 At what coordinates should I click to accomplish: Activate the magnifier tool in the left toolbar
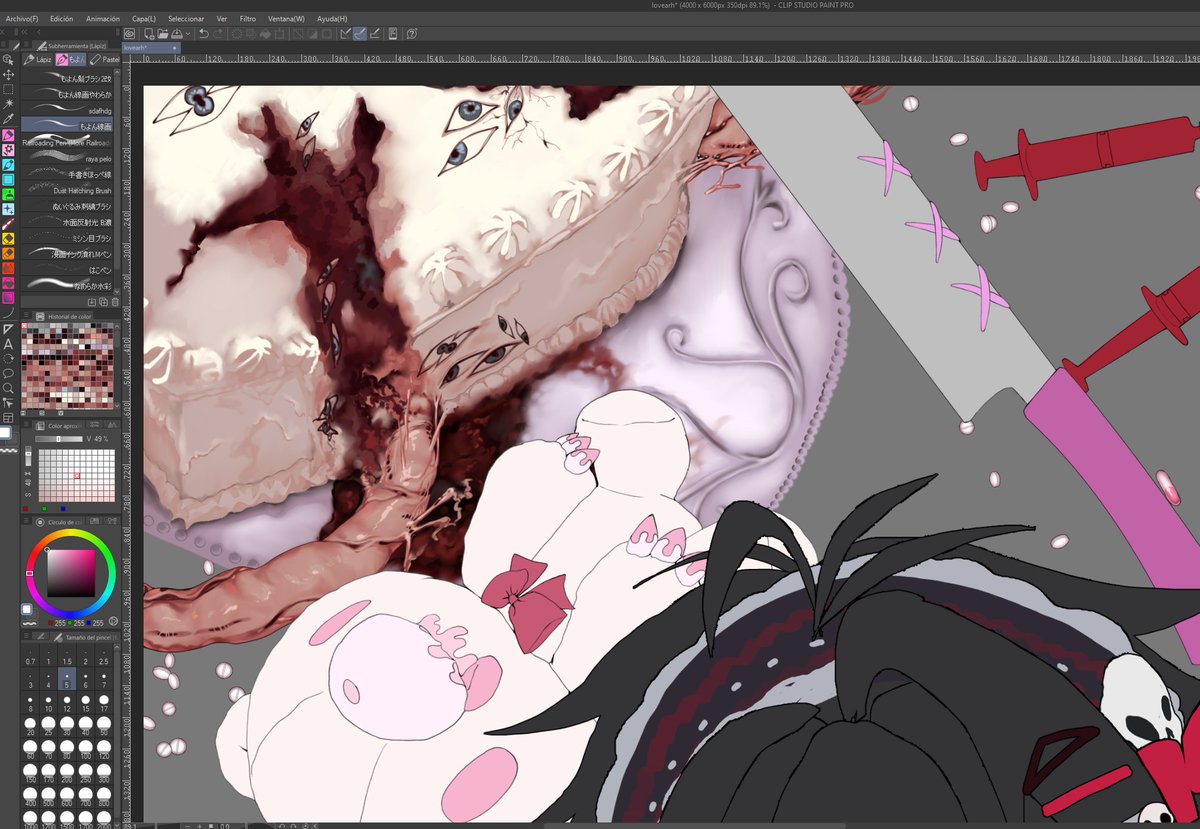[x=8, y=387]
